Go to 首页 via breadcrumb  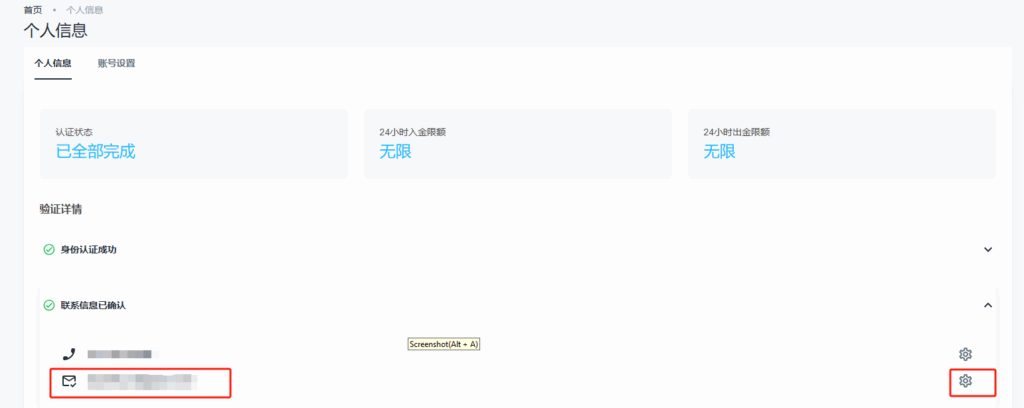pyautogui.click(x=33, y=9)
